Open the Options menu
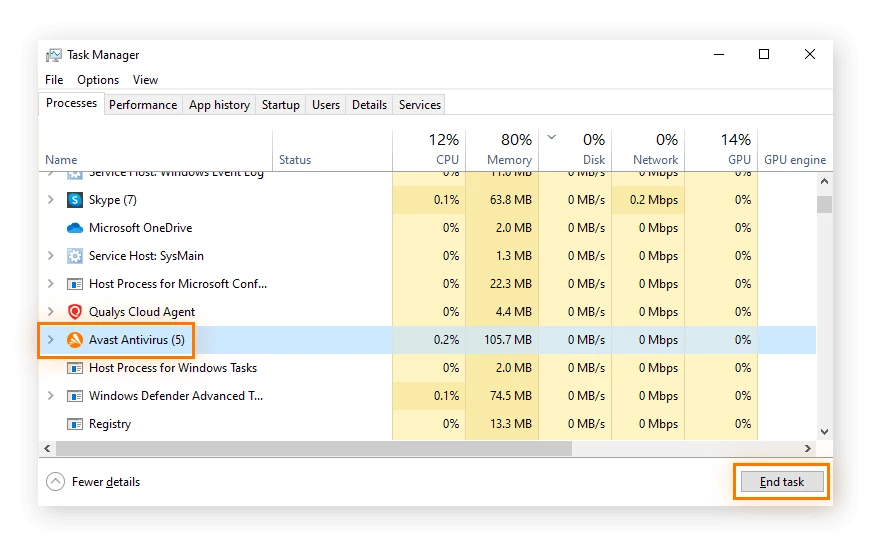 tap(98, 80)
